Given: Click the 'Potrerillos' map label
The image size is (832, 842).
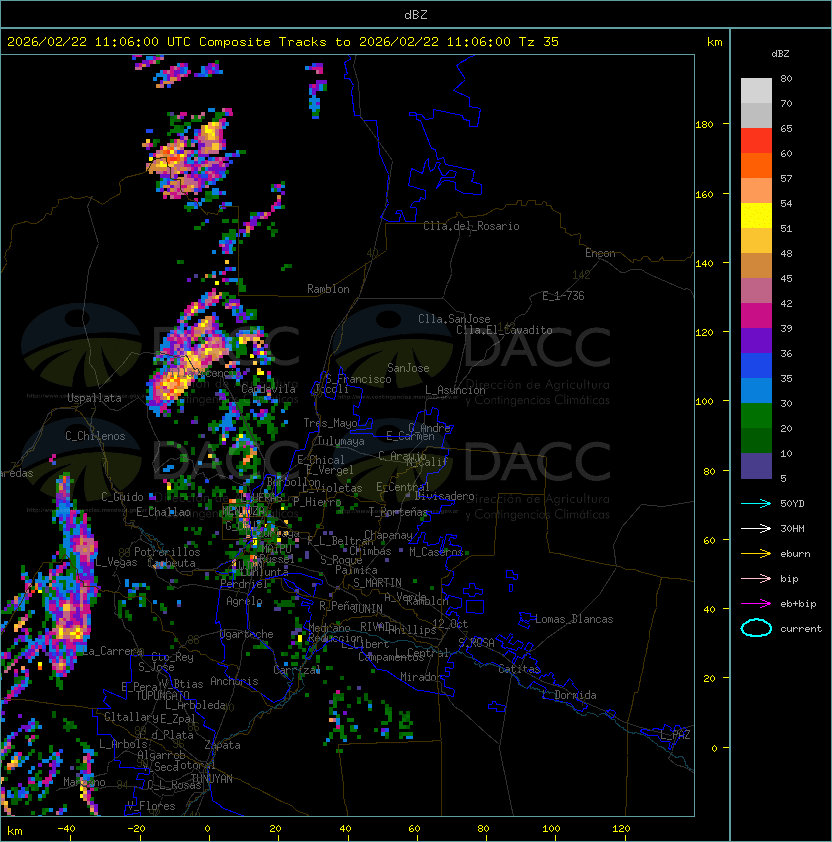Looking at the screenshot, I should 167,552.
